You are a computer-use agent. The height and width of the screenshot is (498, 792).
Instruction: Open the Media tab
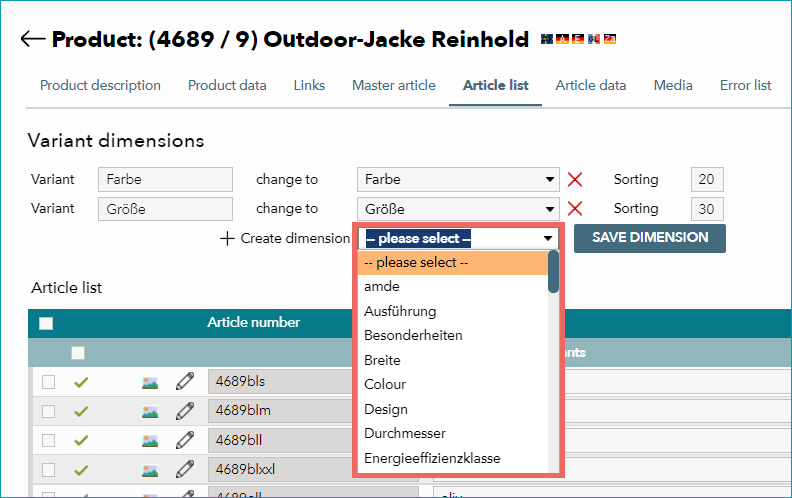(x=673, y=85)
